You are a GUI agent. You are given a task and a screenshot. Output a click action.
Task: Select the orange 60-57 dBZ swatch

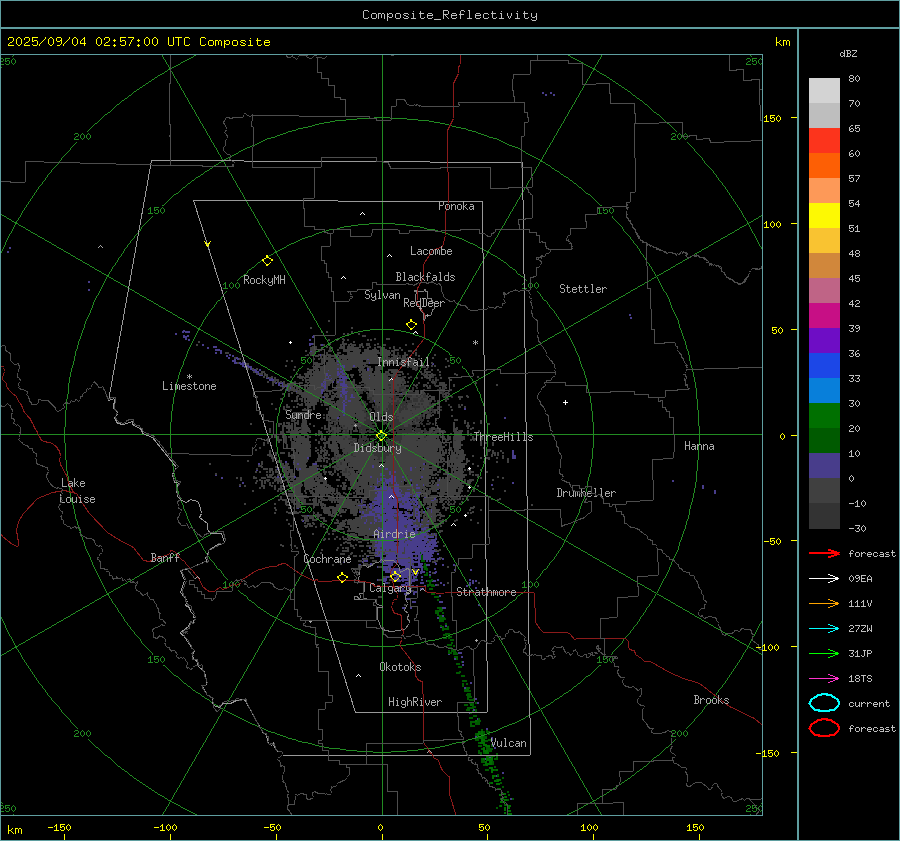coord(824,165)
